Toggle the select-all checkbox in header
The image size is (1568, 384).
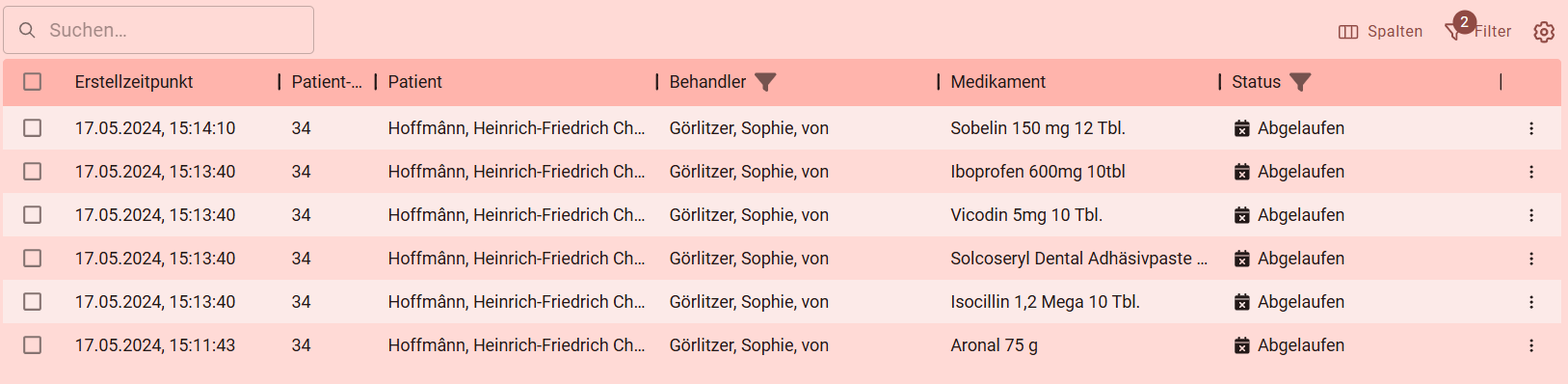pos(33,82)
